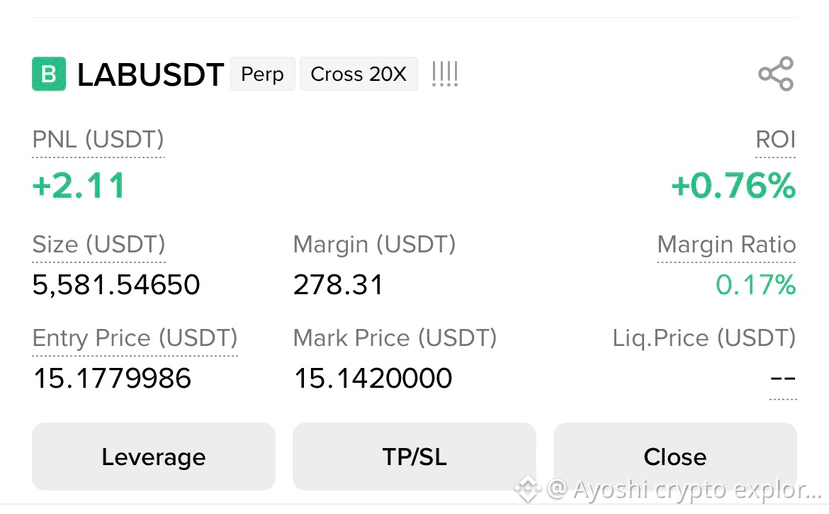Viewport: 829px width, 514px height.
Task: Open the LABUSDT symbol title
Action: tap(151, 75)
